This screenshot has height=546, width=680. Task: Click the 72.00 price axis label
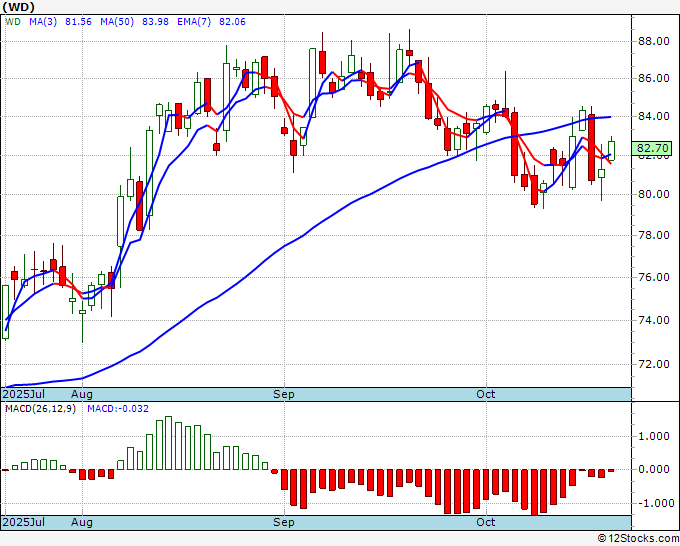point(653,364)
